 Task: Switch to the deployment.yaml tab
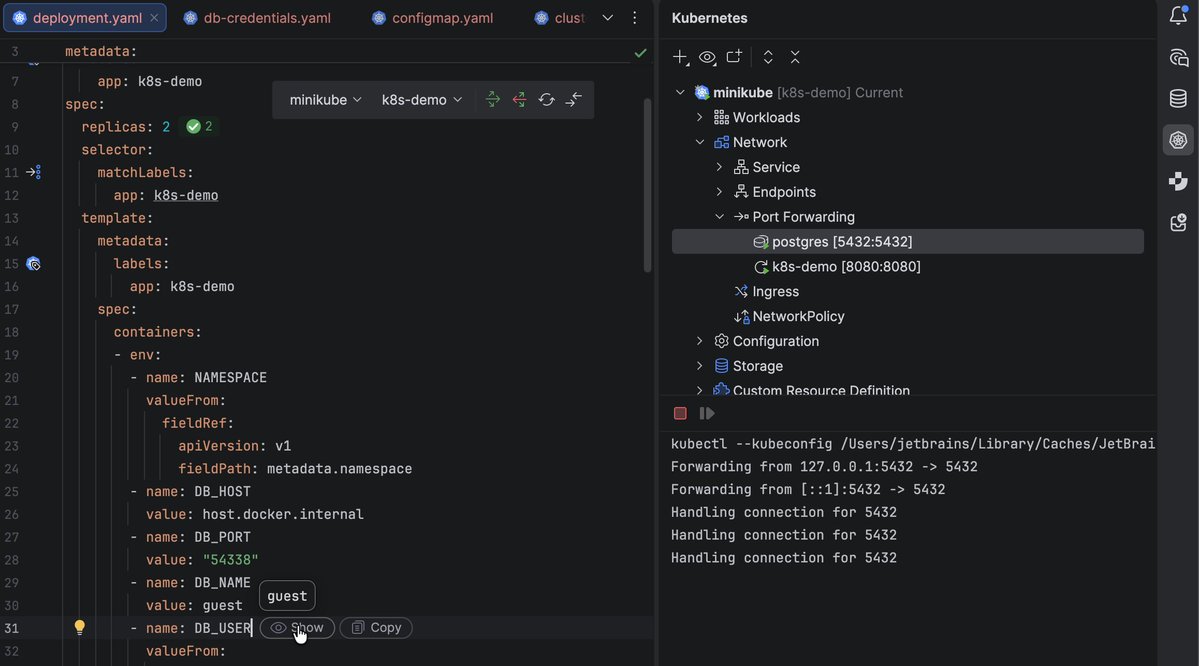[86, 18]
